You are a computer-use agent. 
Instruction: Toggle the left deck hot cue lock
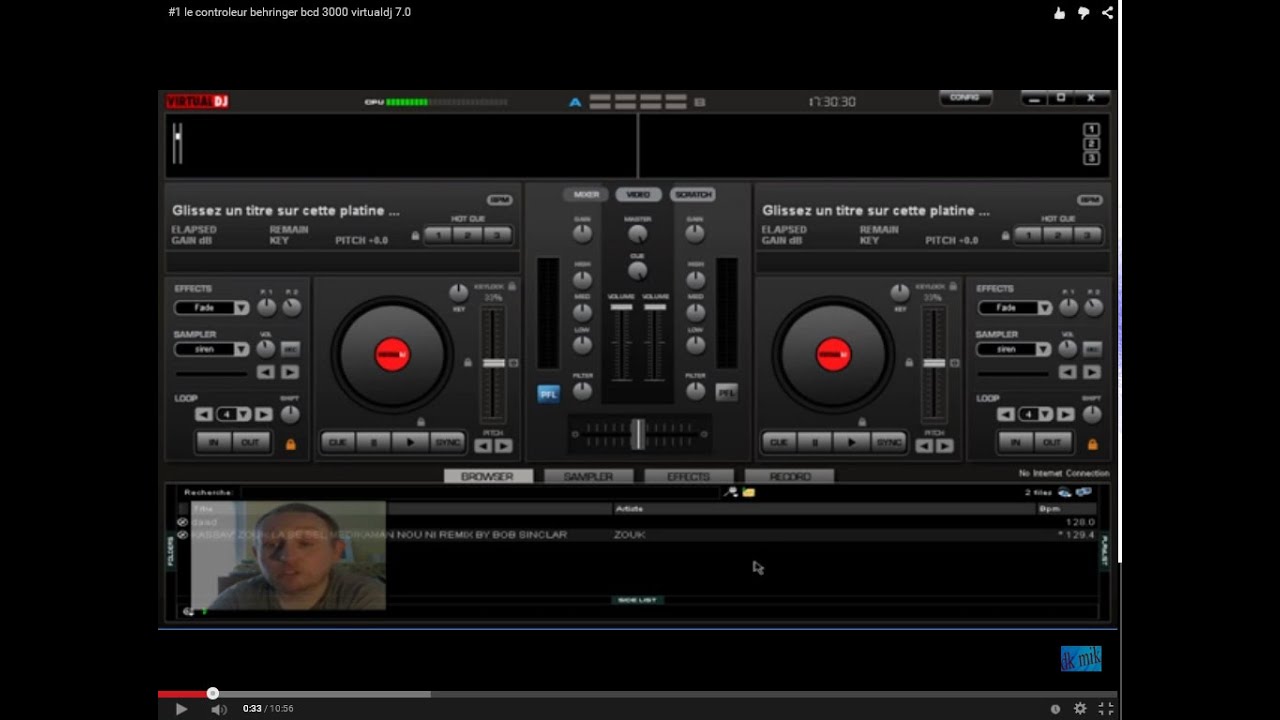pos(415,237)
